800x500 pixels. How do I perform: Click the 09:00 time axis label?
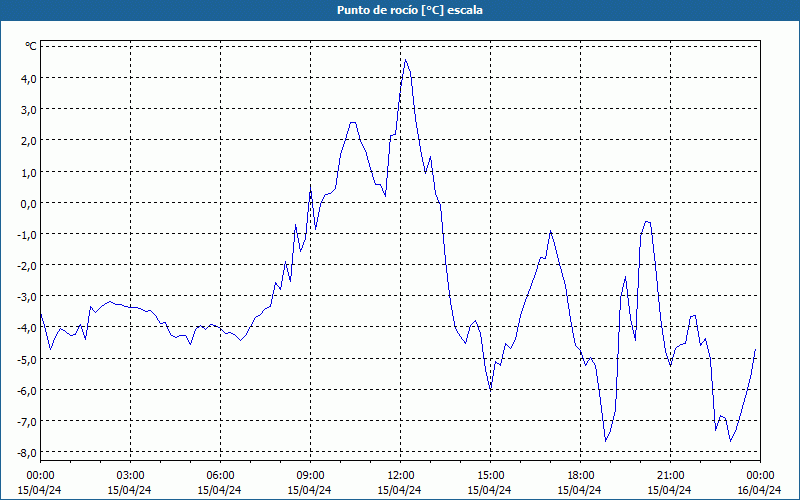click(x=310, y=476)
